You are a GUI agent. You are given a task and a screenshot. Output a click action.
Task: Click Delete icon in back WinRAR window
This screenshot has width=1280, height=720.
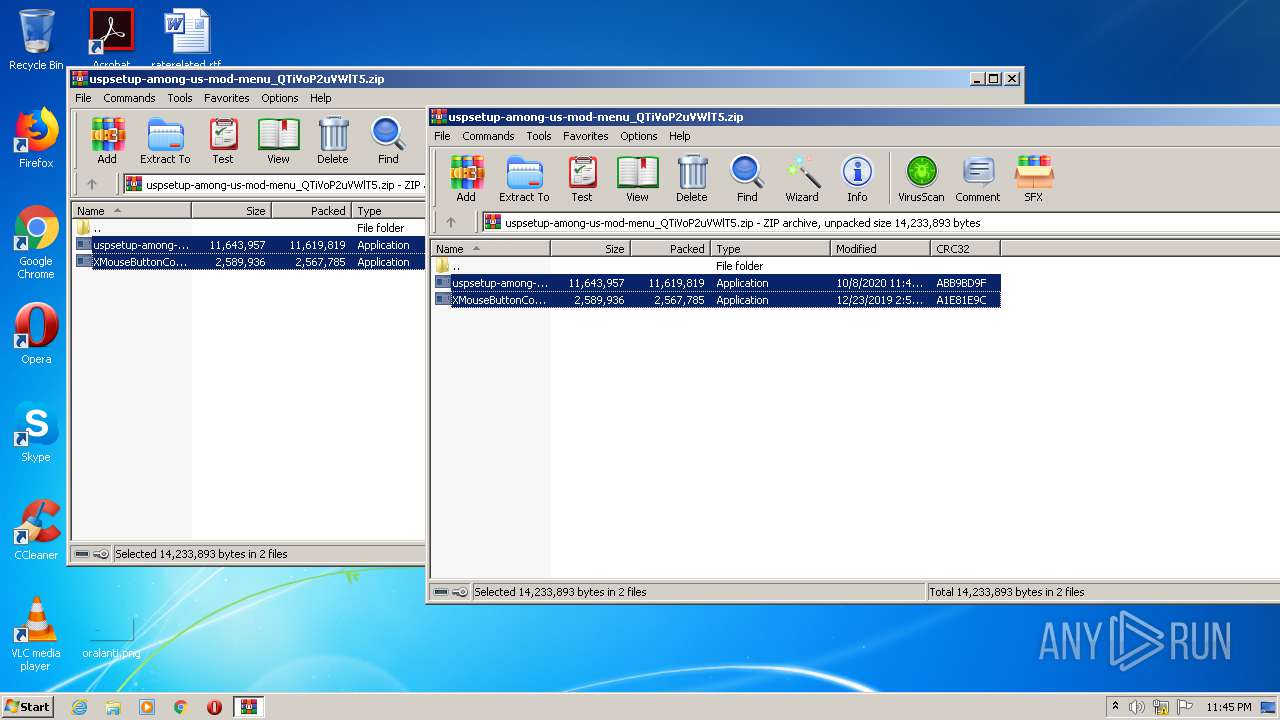pos(333,141)
